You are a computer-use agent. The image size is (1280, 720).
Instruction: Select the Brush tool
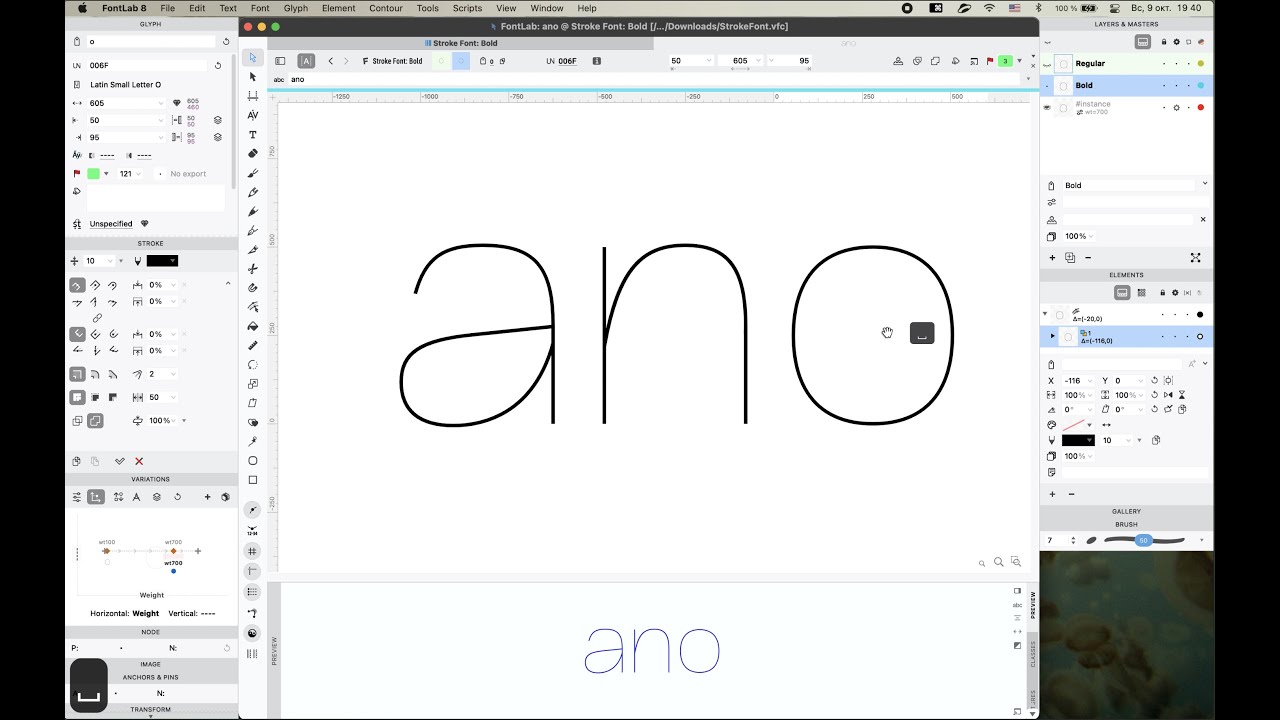253,173
